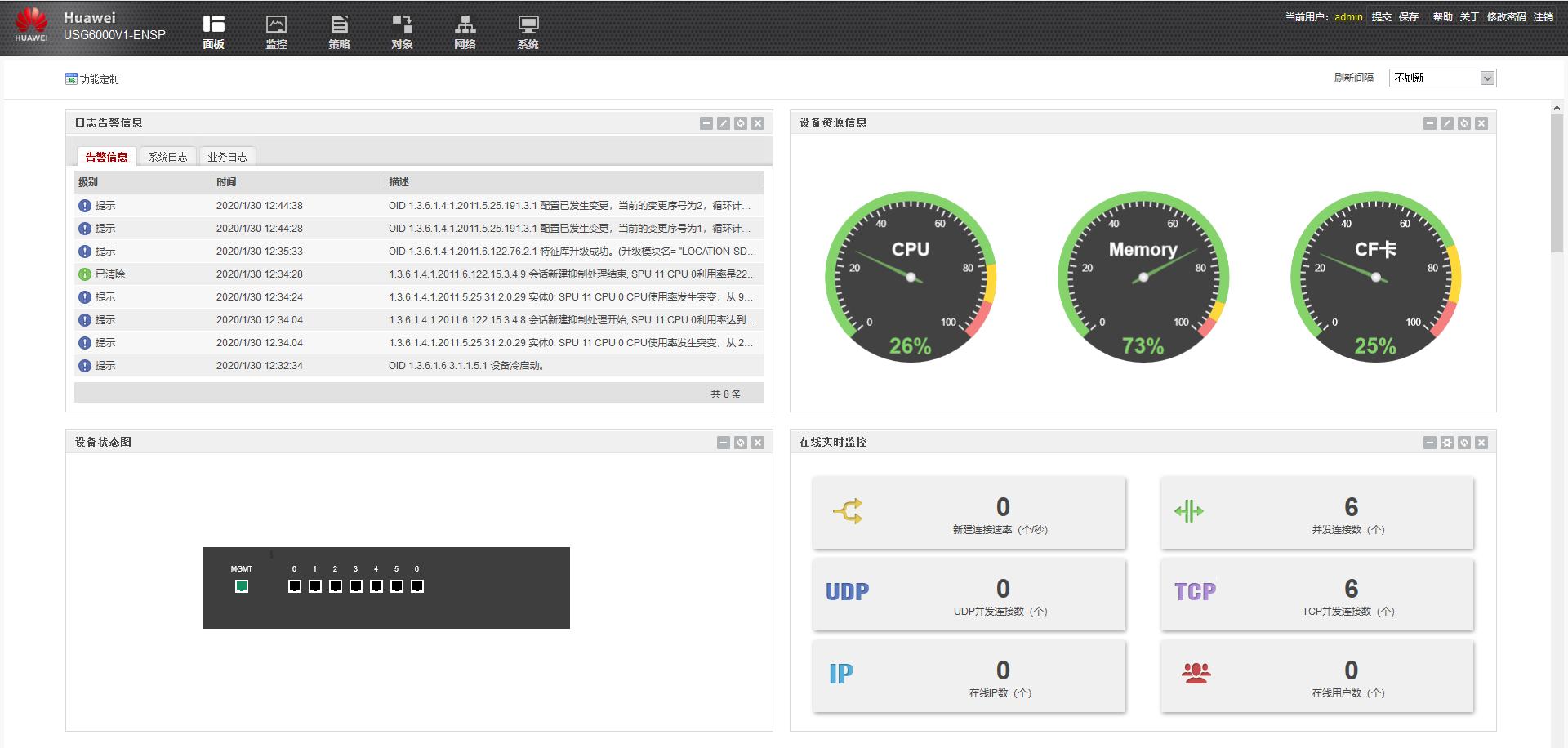This screenshot has height=748, width=1568.
Task: Click 注销 to log out
Action: tap(1543, 16)
